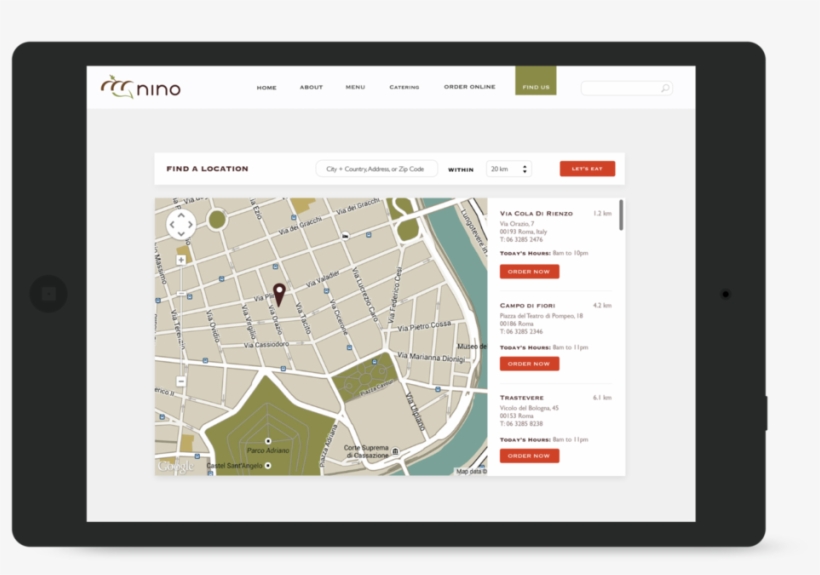Order now from Campo di Fiori
The width and height of the screenshot is (820, 575).
pos(529,364)
